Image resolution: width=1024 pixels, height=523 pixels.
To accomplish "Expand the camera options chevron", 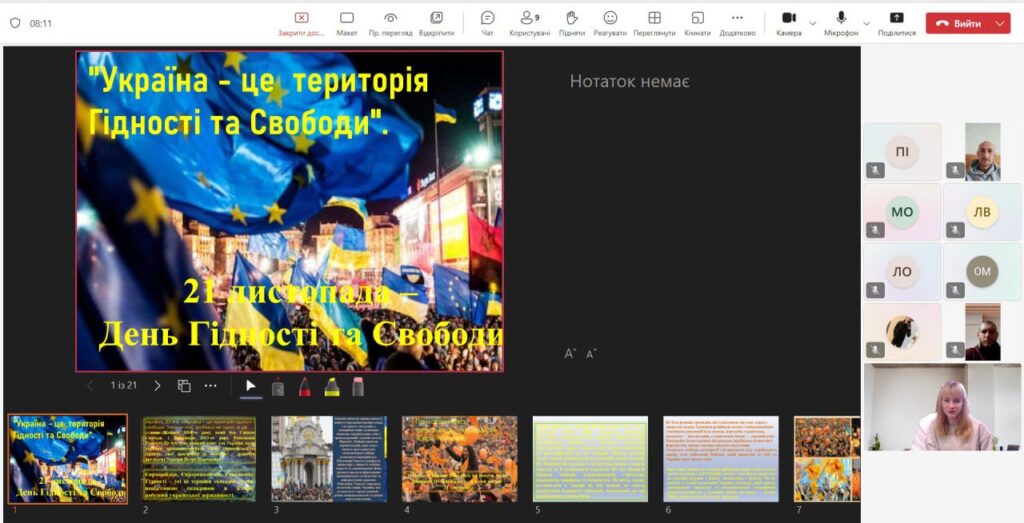I will coord(813,23).
